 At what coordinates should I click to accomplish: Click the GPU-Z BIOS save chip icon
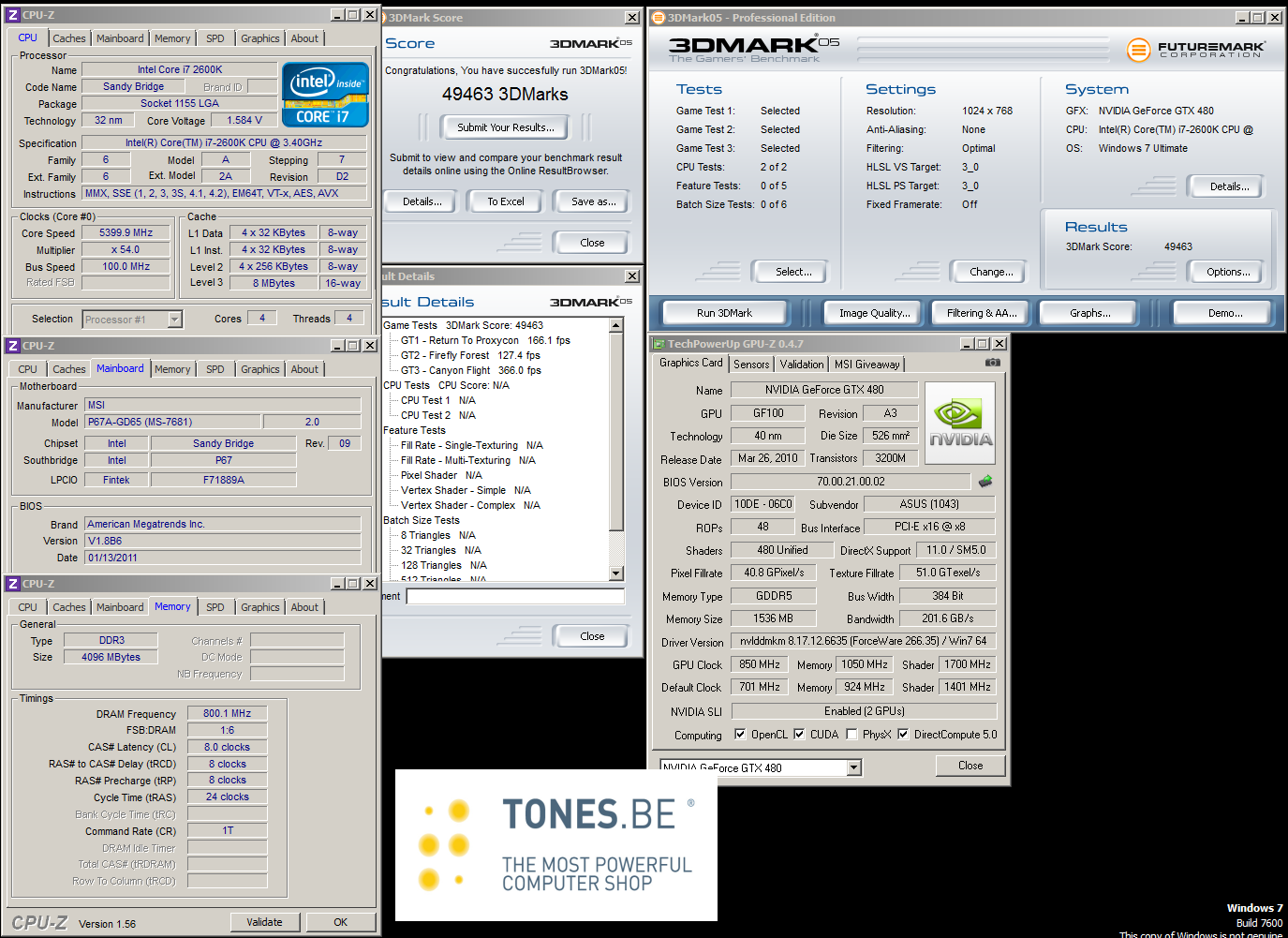[x=985, y=482]
